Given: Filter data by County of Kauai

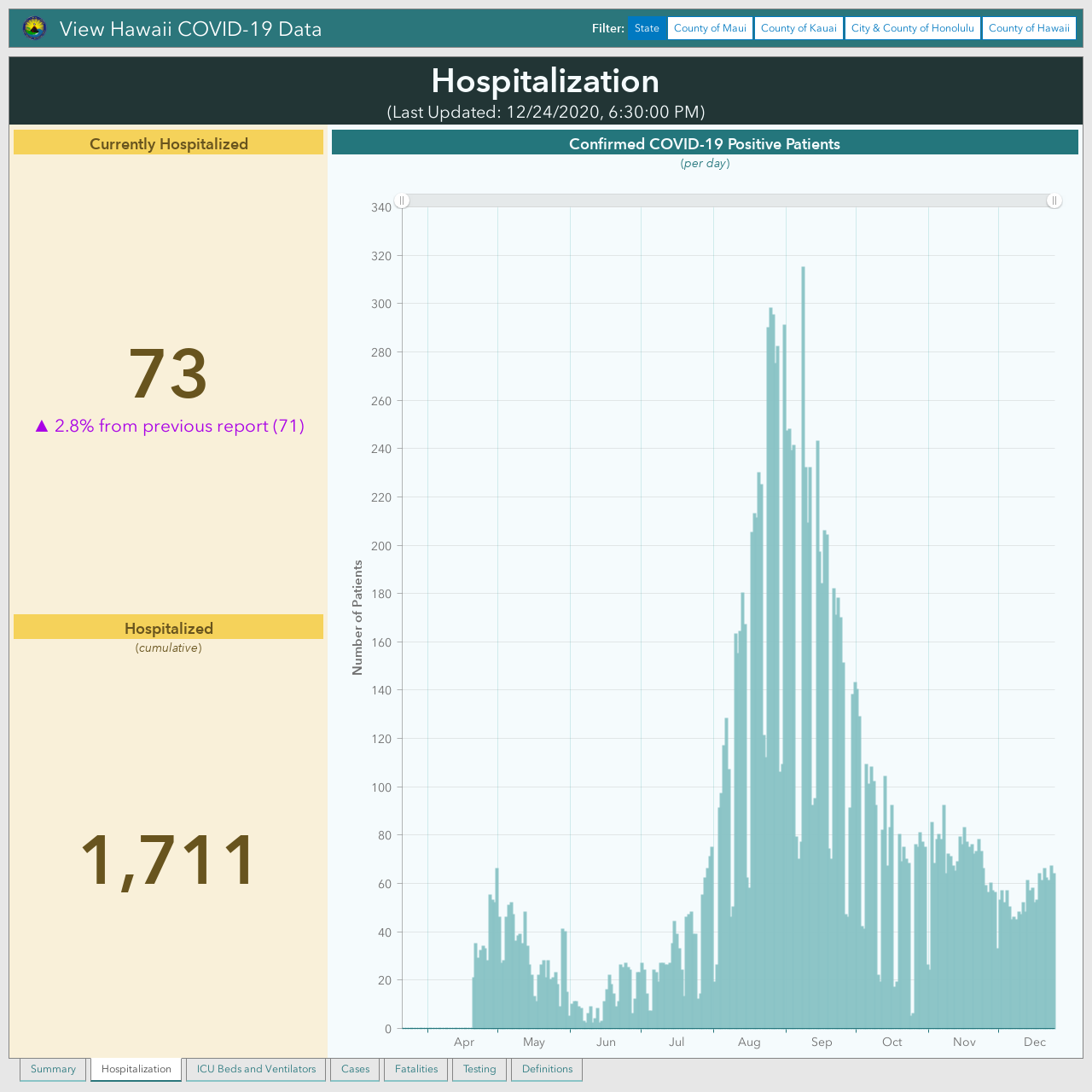Looking at the screenshot, I should pos(799,28).
